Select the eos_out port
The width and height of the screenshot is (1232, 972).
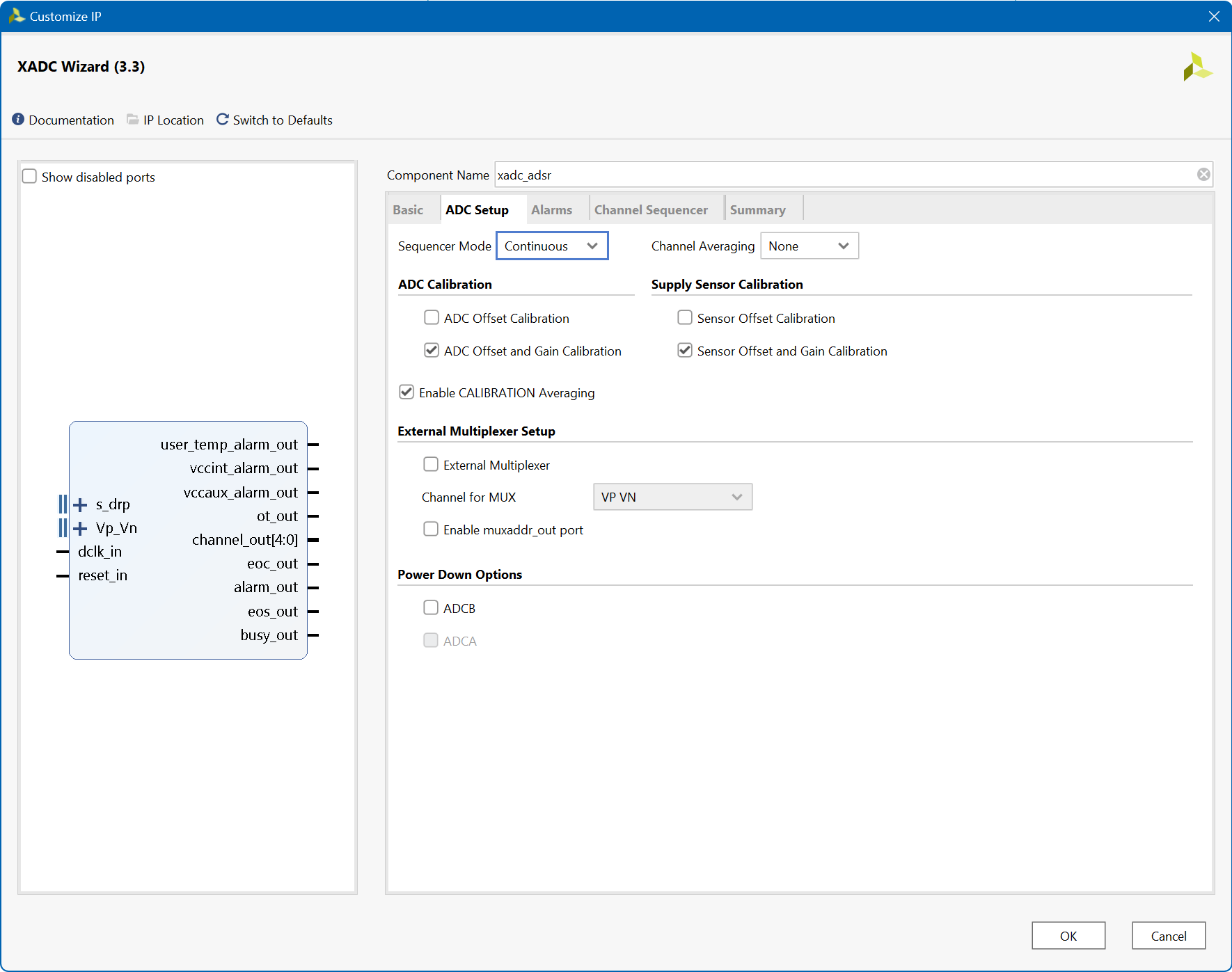coord(273,612)
